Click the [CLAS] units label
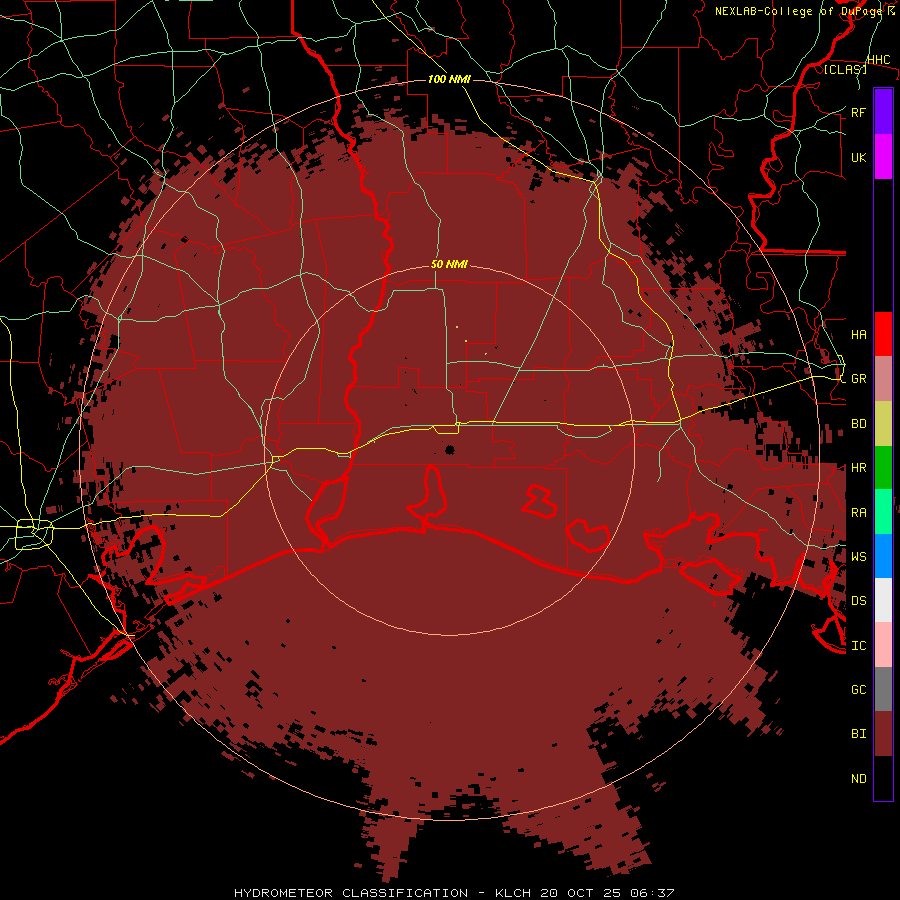The image size is (900, 900). (x=845, y=69)
